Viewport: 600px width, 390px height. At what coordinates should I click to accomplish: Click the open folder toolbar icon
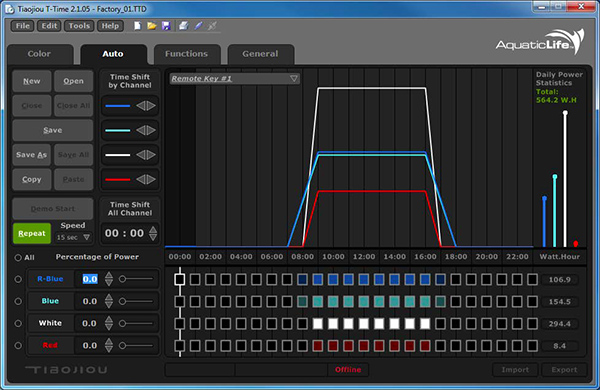152,26
